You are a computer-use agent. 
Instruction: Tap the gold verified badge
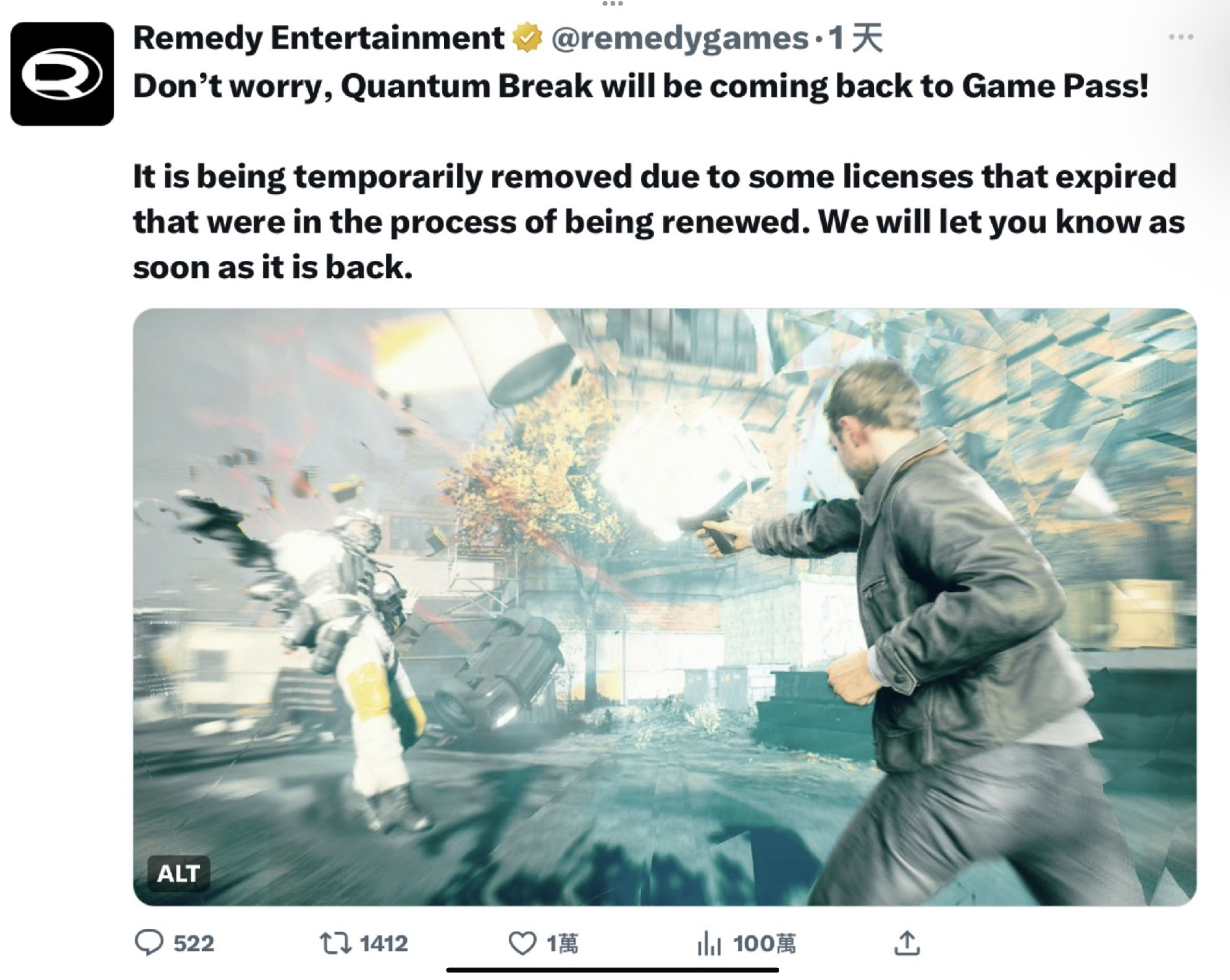point(527,38)
